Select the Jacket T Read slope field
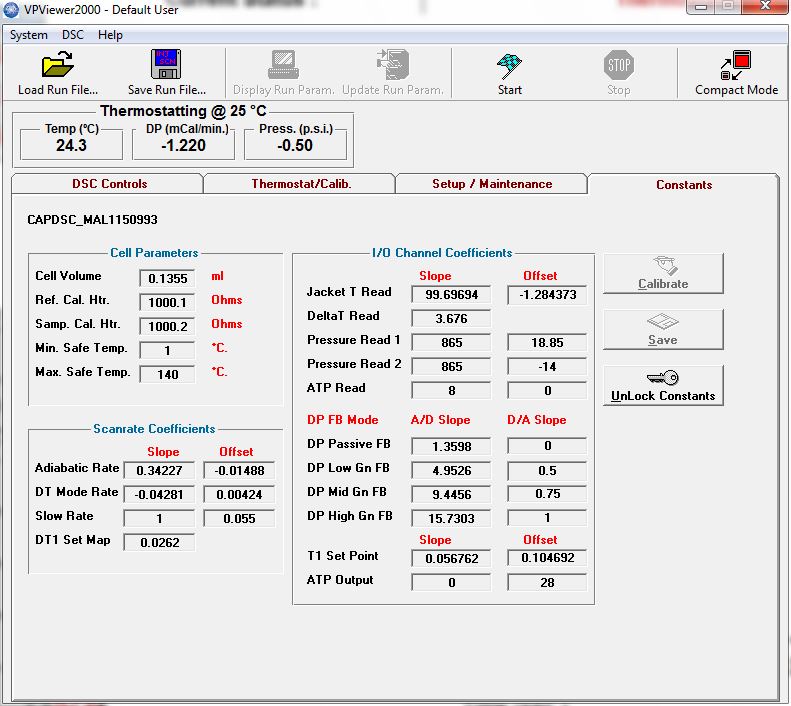 pos(451,295)
